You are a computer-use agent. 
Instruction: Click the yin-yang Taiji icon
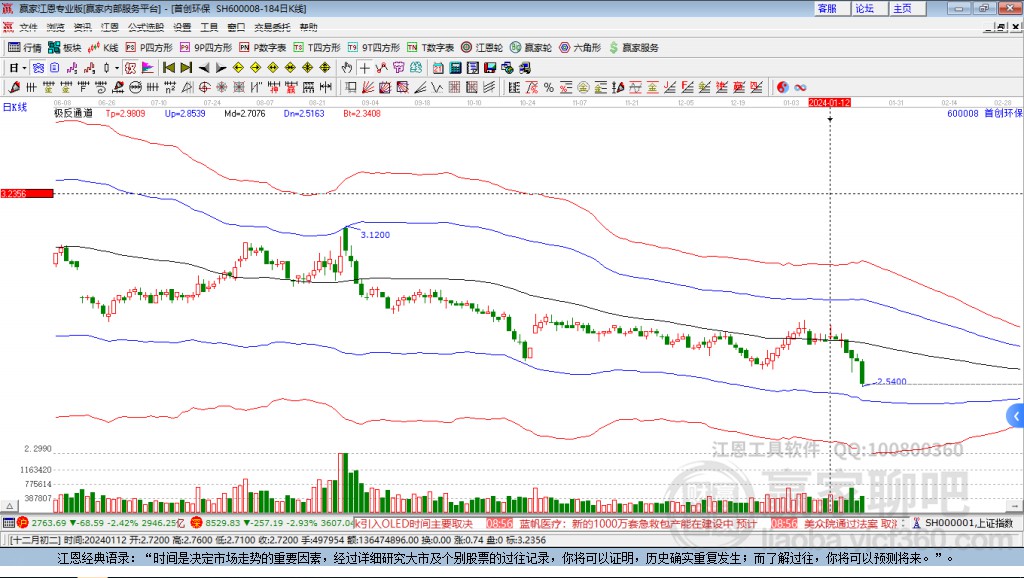[x=782, y=87]
